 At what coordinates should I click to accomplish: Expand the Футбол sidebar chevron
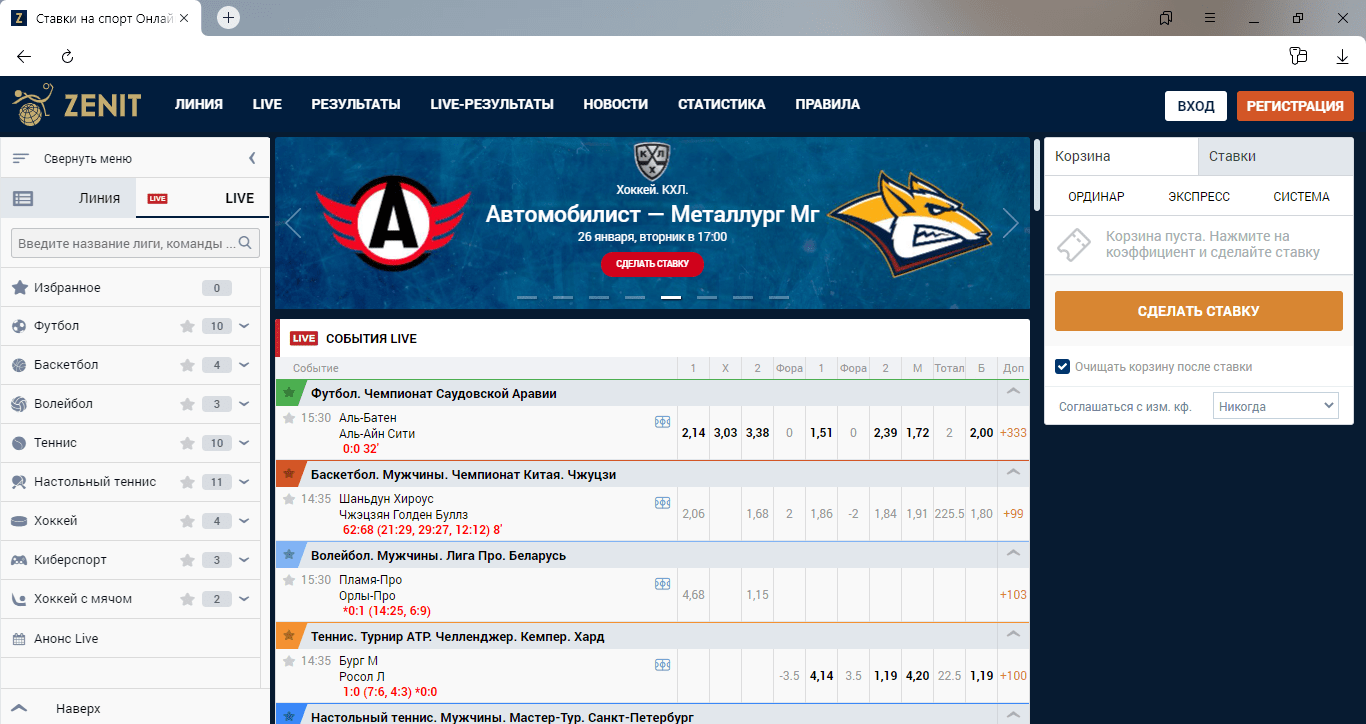(245, 326)
